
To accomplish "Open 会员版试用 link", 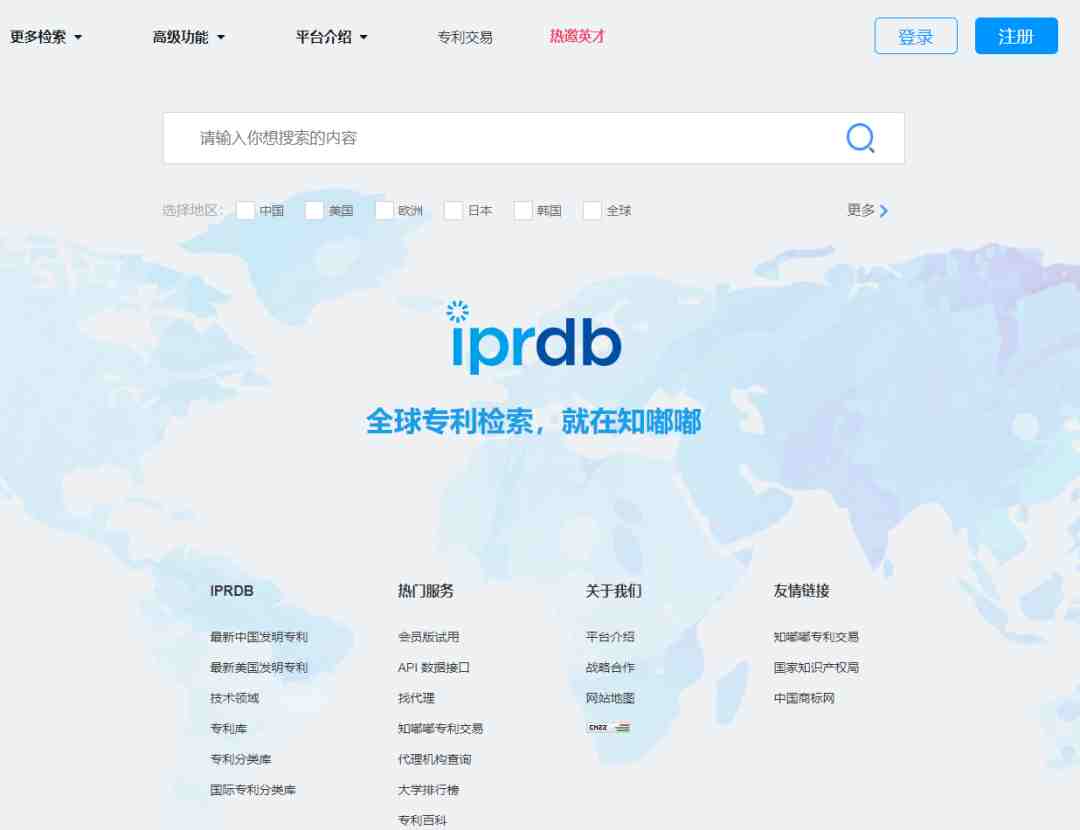I will pos(428,637).
